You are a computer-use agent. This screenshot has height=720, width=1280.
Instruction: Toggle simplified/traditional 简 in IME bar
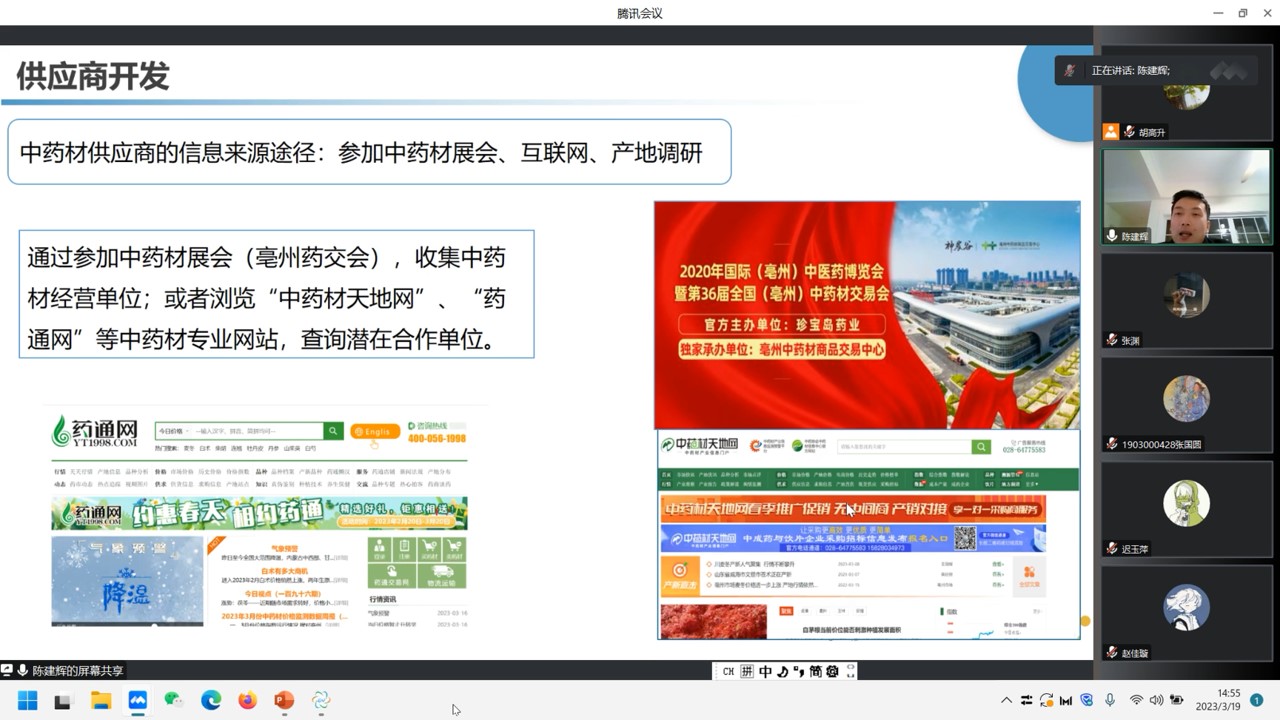coord(815,671)
